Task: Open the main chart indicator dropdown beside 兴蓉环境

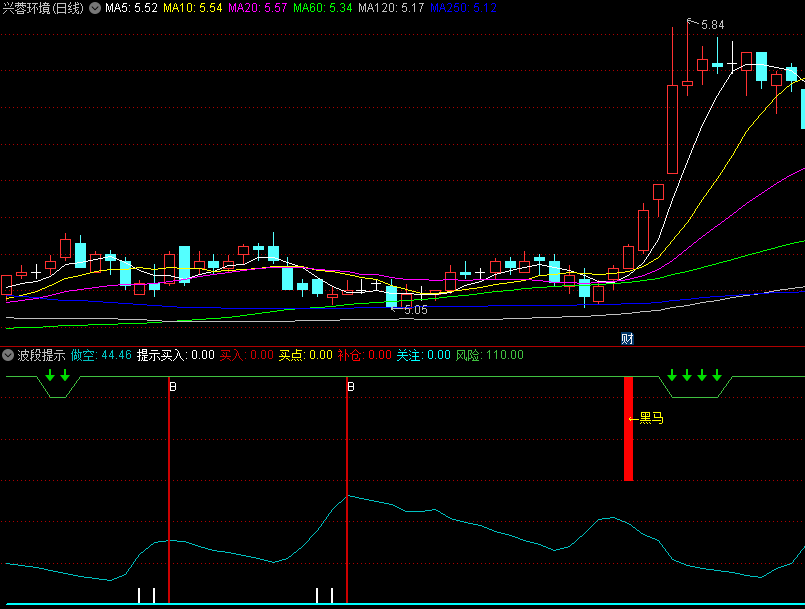Action: [x=95, y=8]
